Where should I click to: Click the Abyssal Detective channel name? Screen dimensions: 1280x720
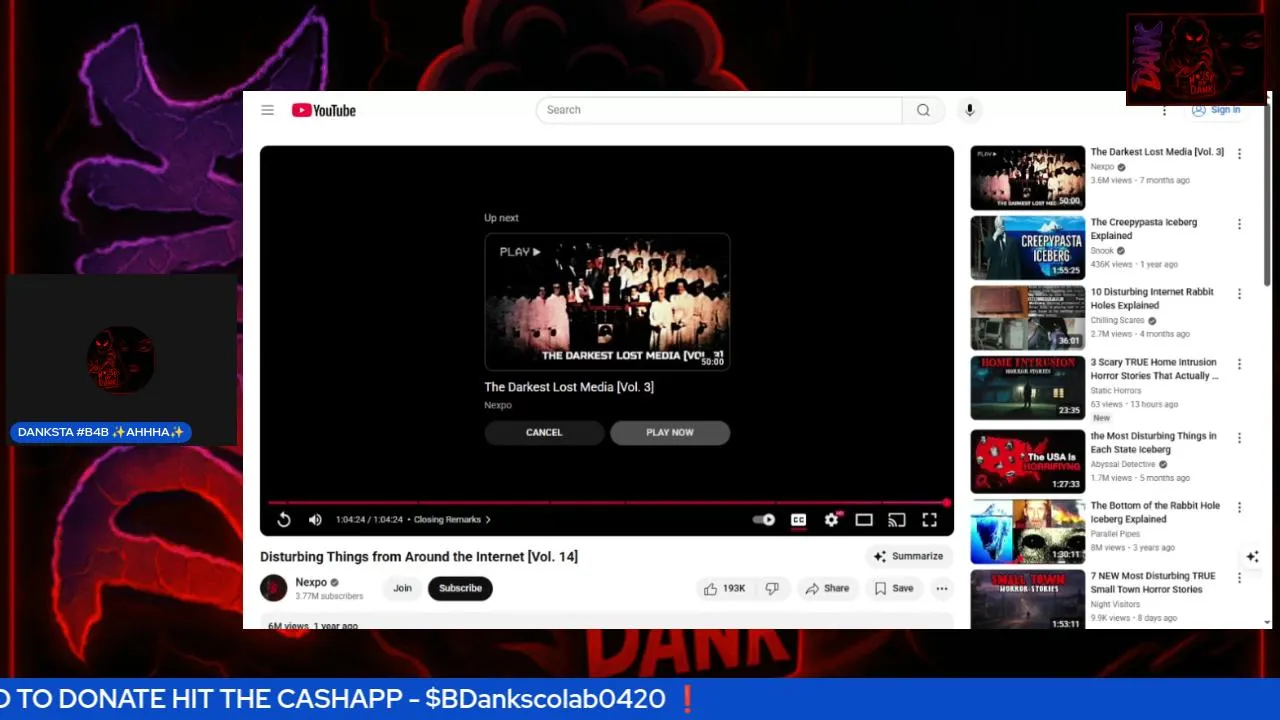coord(1122,464)
